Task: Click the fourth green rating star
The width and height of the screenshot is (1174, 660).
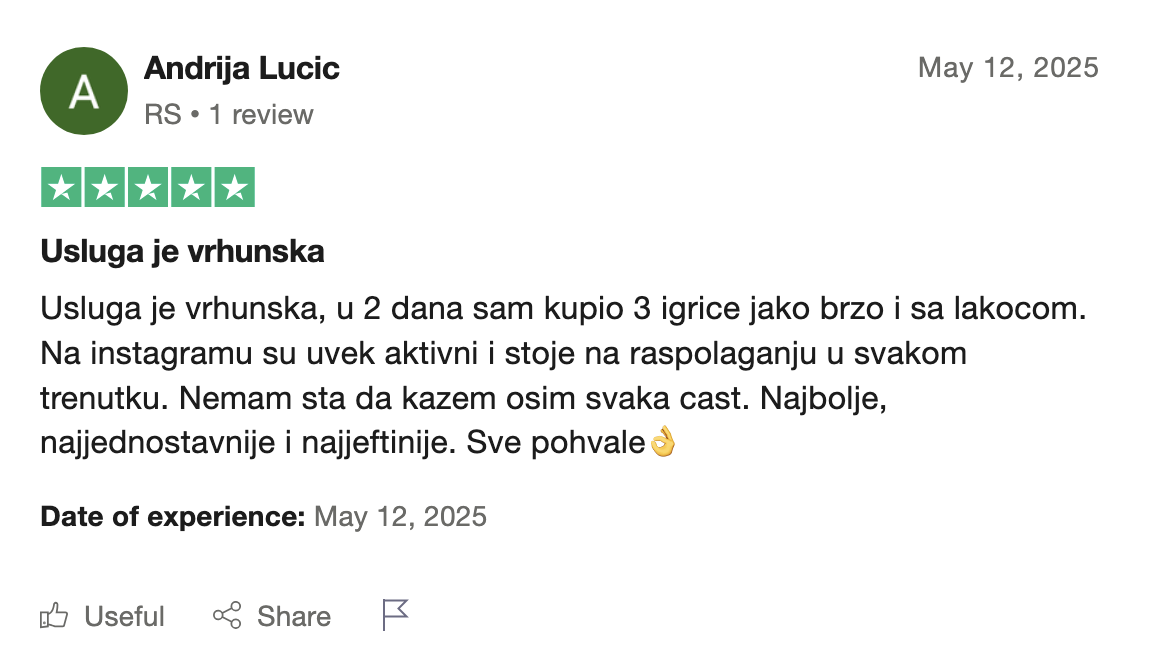Action: tap(191, 188)
